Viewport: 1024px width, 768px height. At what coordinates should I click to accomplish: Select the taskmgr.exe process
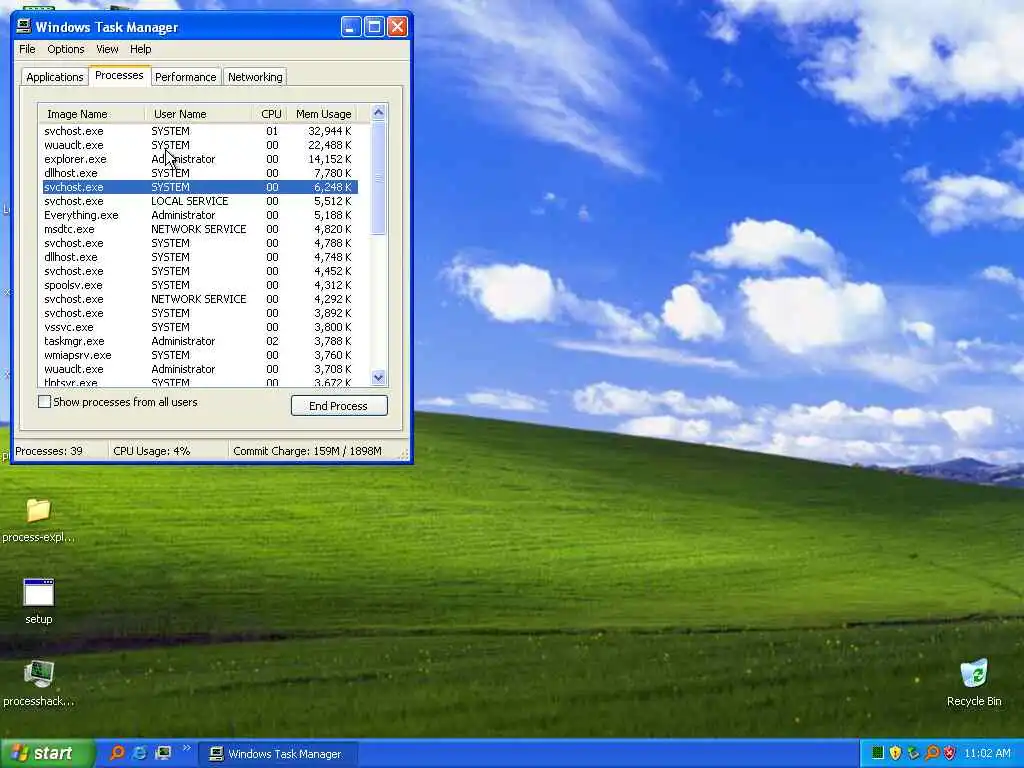200,342
